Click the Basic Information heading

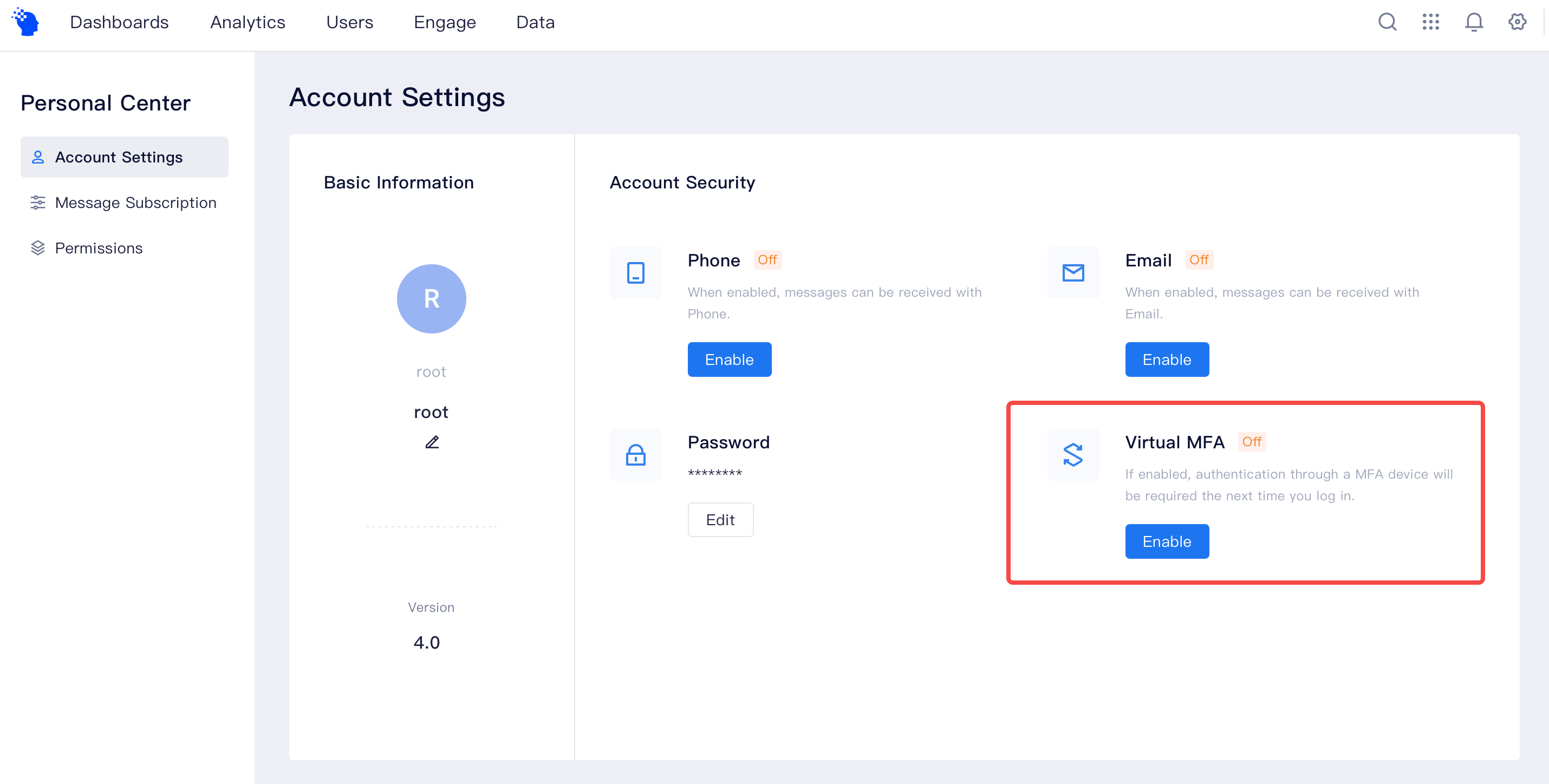[399, 182]
